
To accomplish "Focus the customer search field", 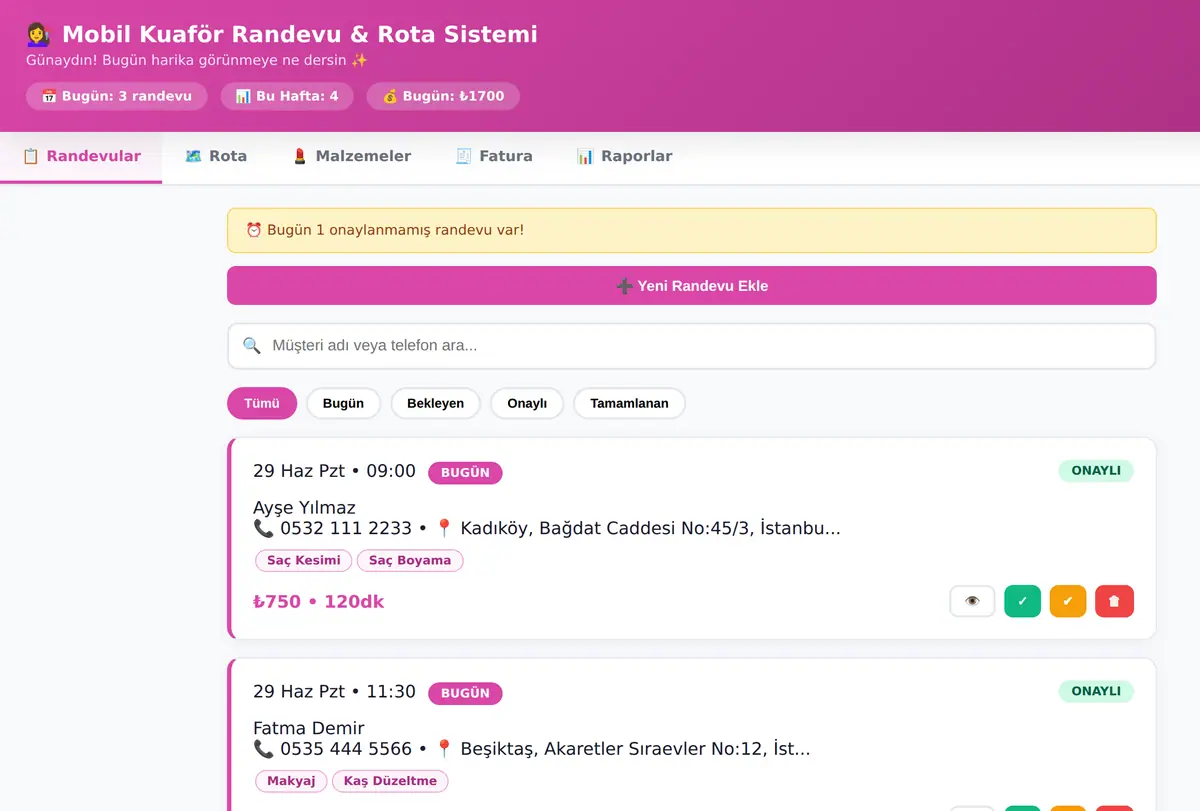I will point(692,346).
